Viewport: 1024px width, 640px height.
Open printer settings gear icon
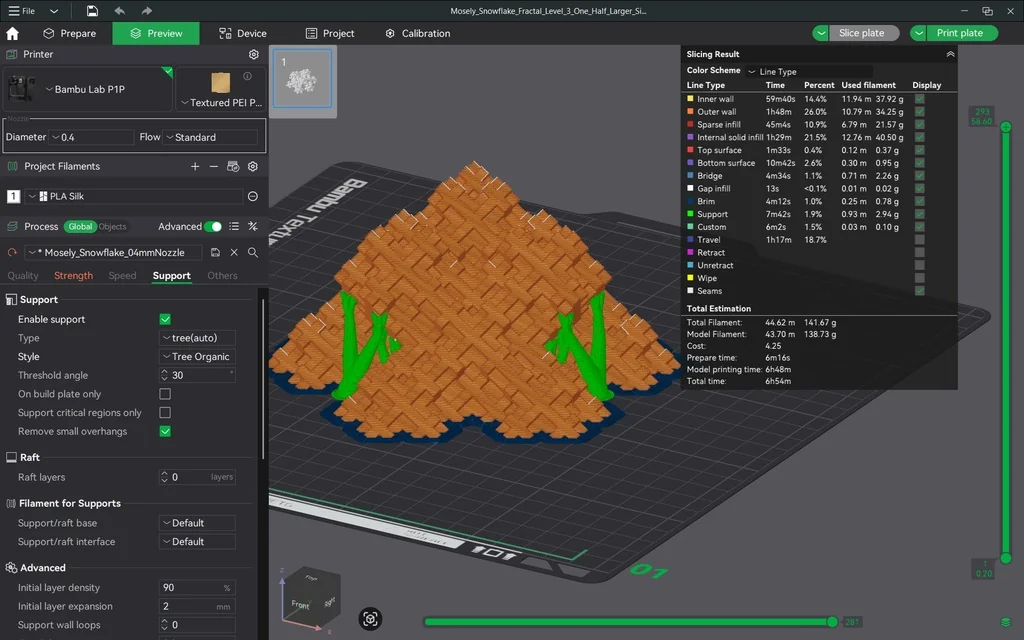(x=254, y=54)
